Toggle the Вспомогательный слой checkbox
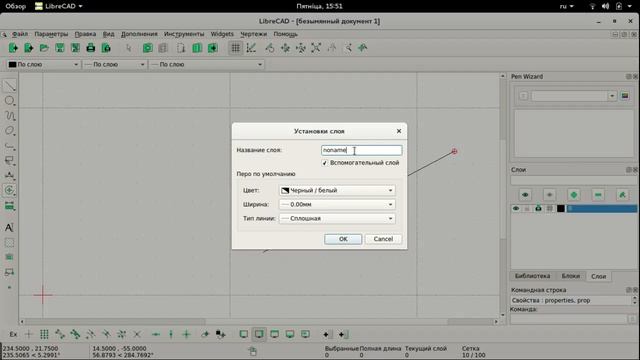The image size is (640, 360). 325,163
